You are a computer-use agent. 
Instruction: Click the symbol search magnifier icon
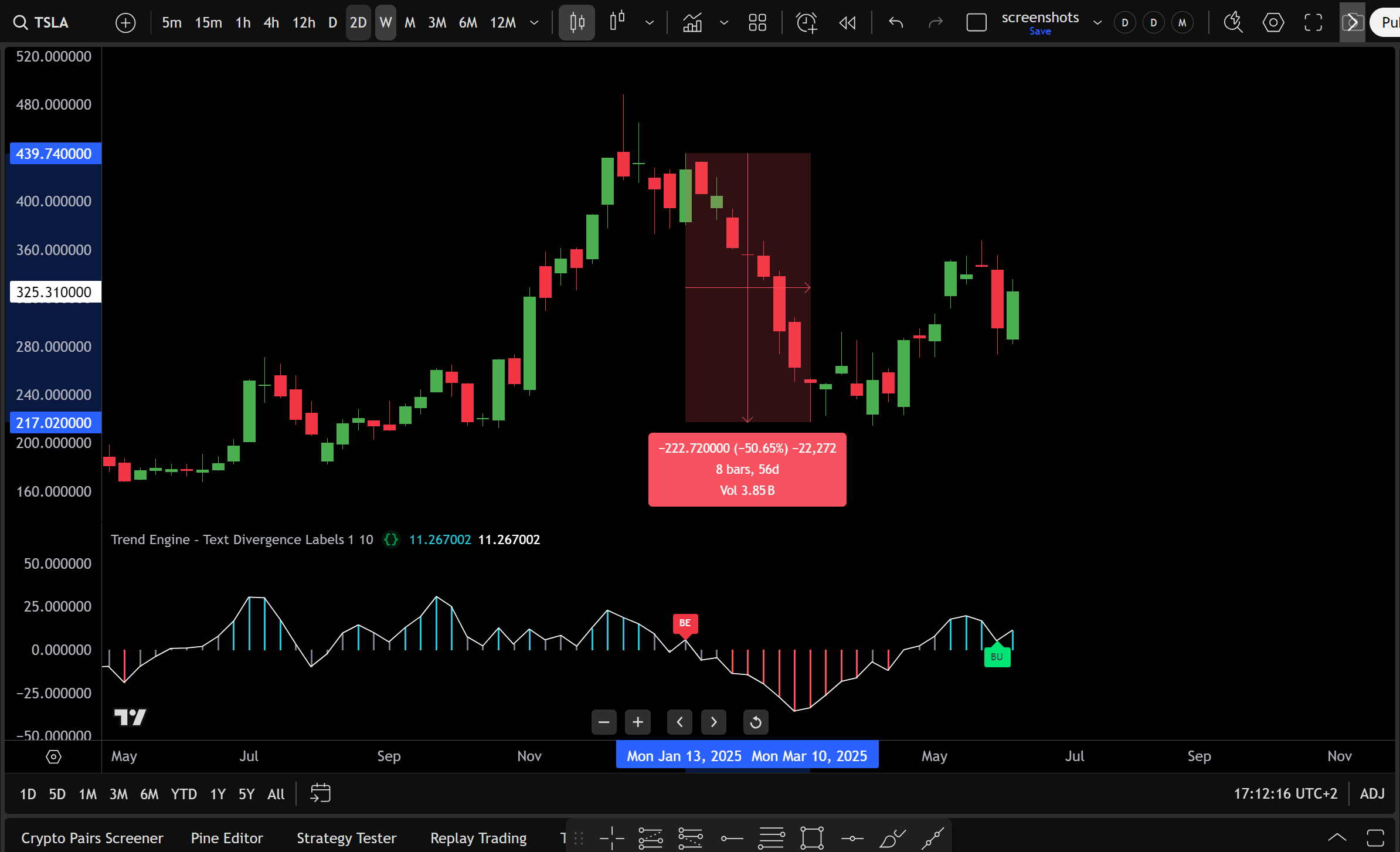[20, 23]
